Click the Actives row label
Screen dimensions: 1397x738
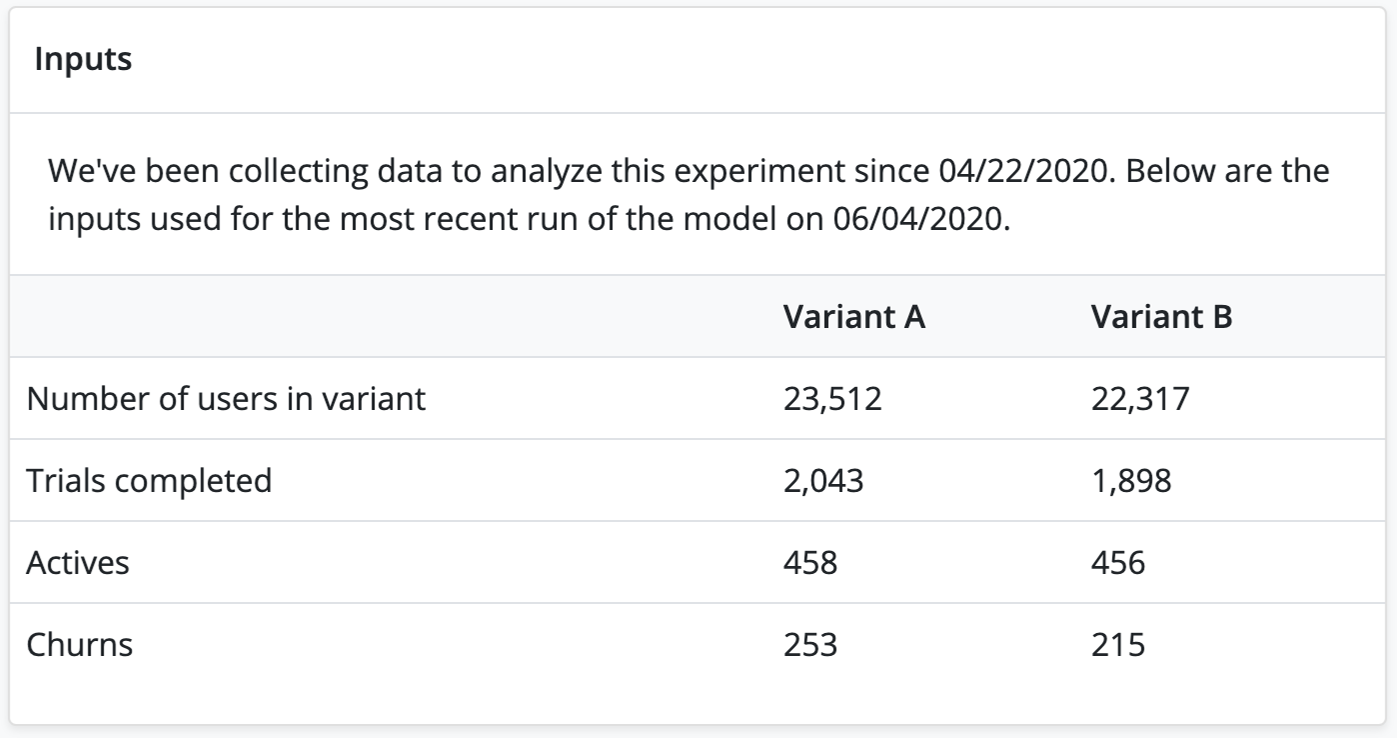click(x=78, y=563)
